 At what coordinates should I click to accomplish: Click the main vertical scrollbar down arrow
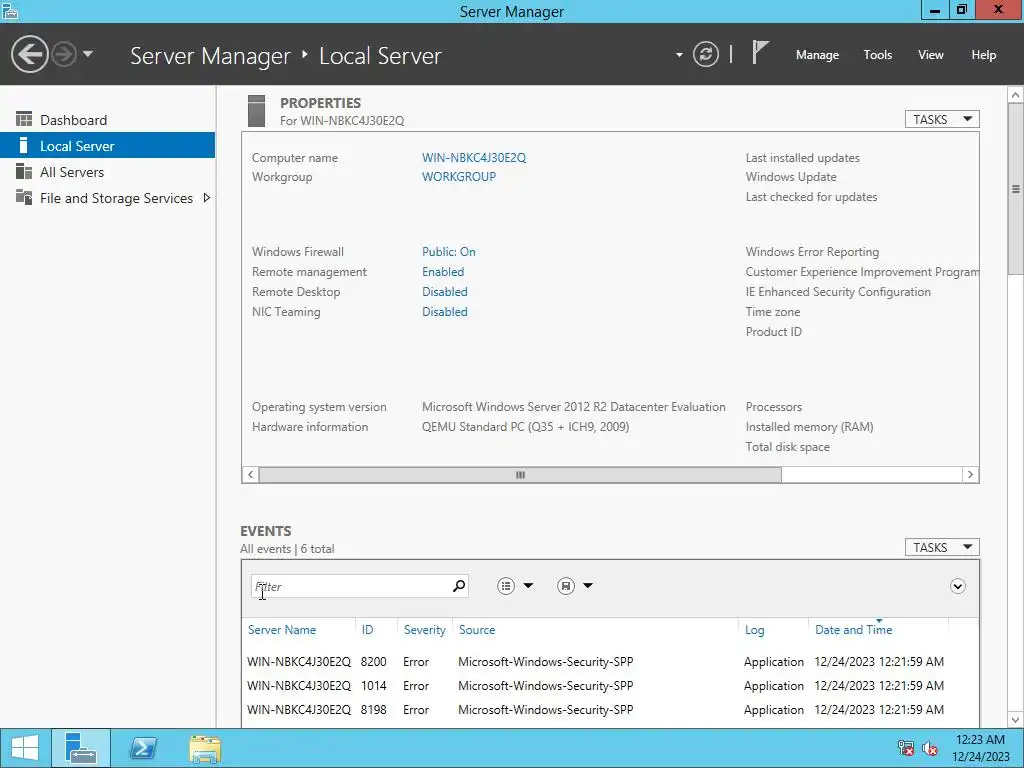click(1016, 720)
